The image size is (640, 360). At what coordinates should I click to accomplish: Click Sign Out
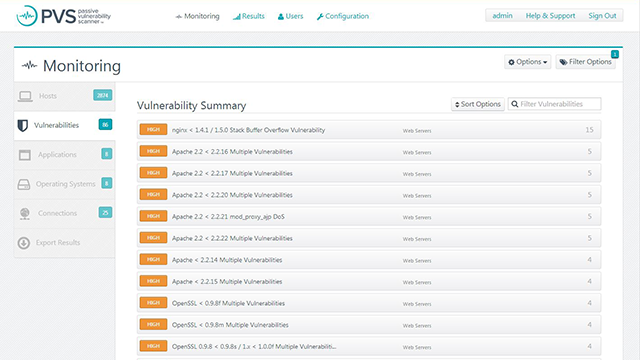(x=602, y=16)
